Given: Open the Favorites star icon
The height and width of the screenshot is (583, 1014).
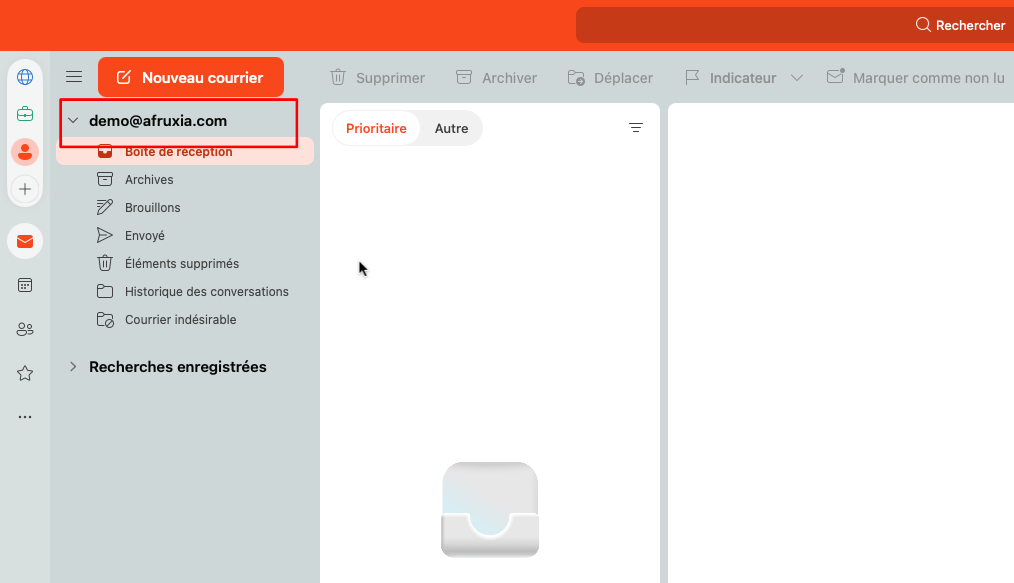Looking at the screenshot, I should coord(25,373).
